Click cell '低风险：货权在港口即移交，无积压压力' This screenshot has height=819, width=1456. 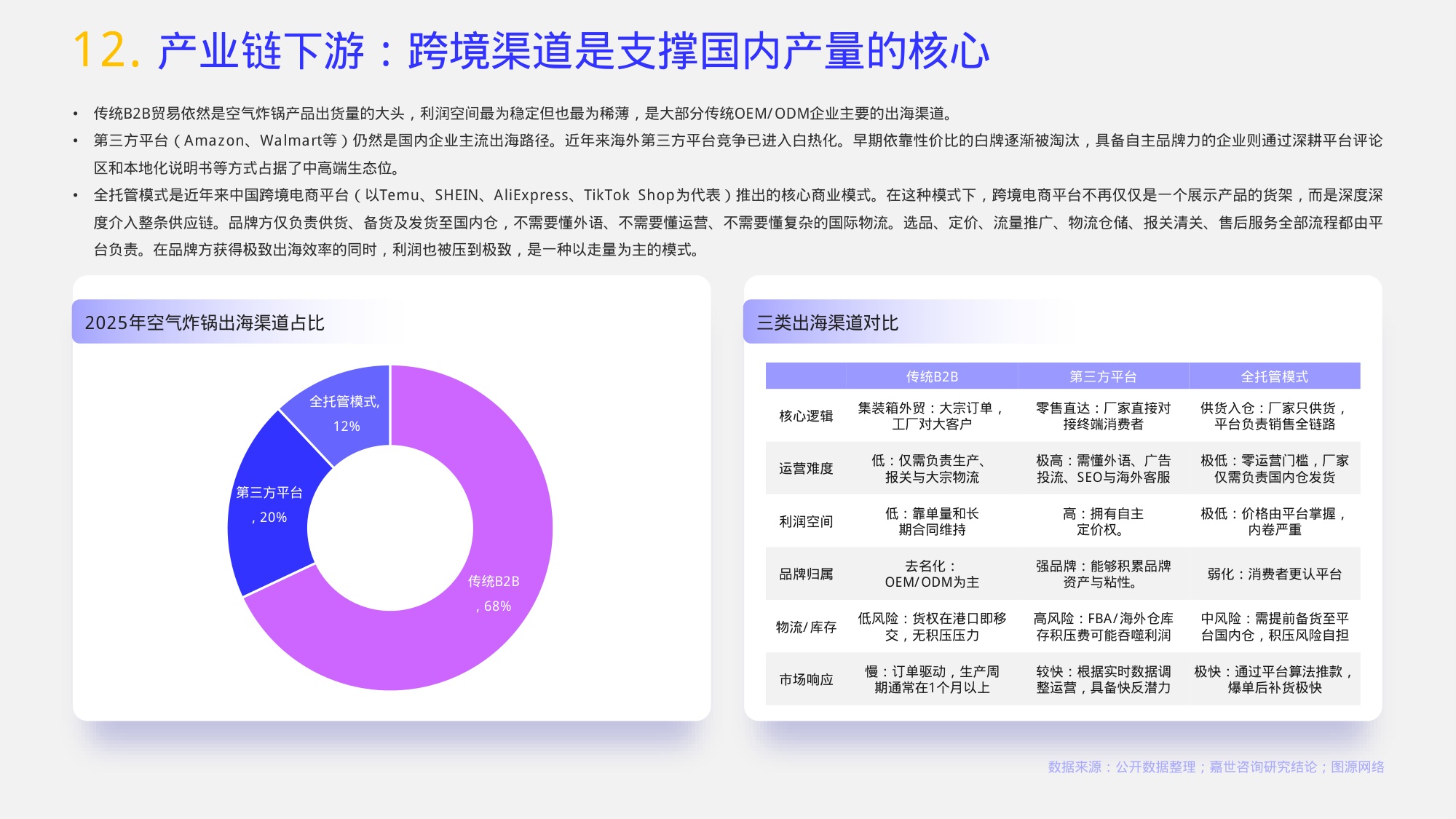pos(932,627)
